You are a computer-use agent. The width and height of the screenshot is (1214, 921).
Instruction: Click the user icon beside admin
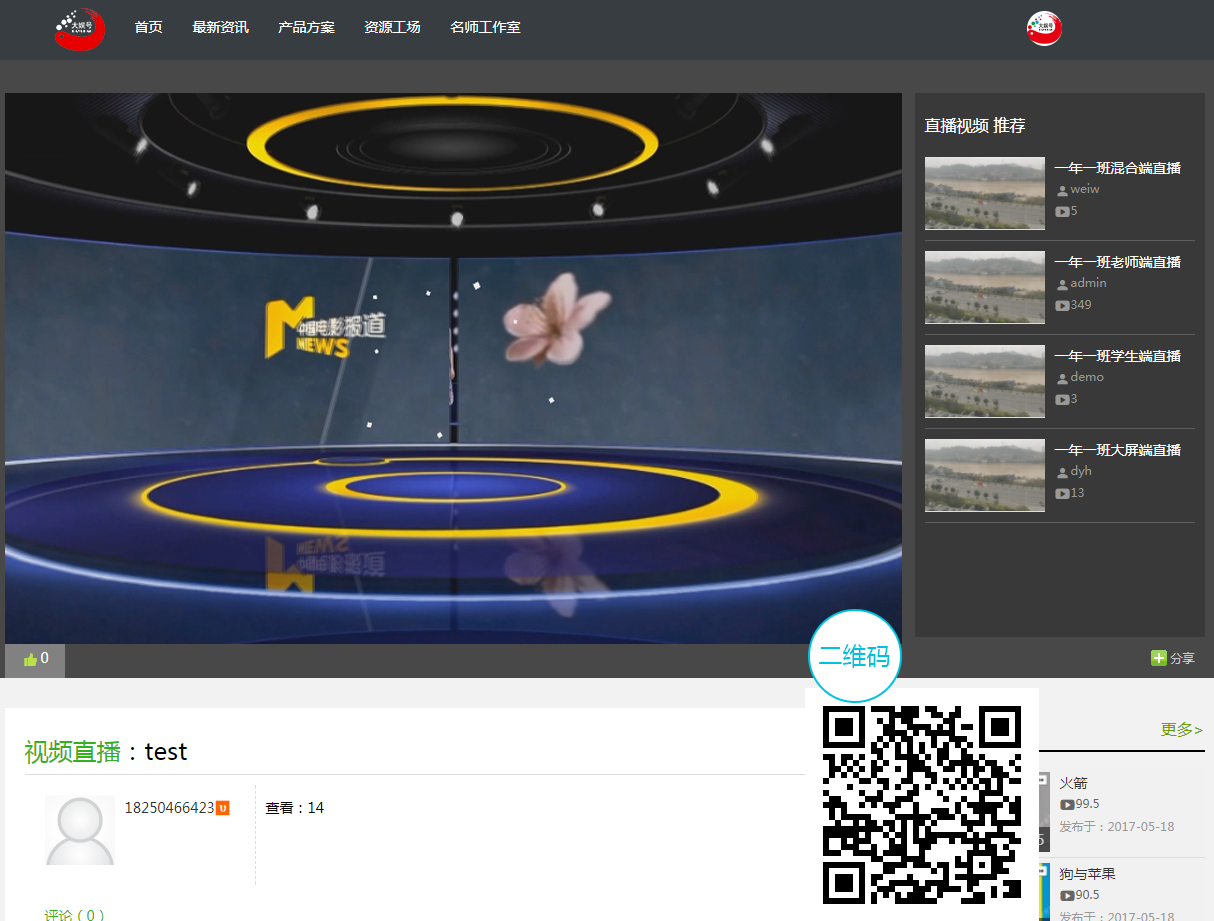click(1062, 284)
